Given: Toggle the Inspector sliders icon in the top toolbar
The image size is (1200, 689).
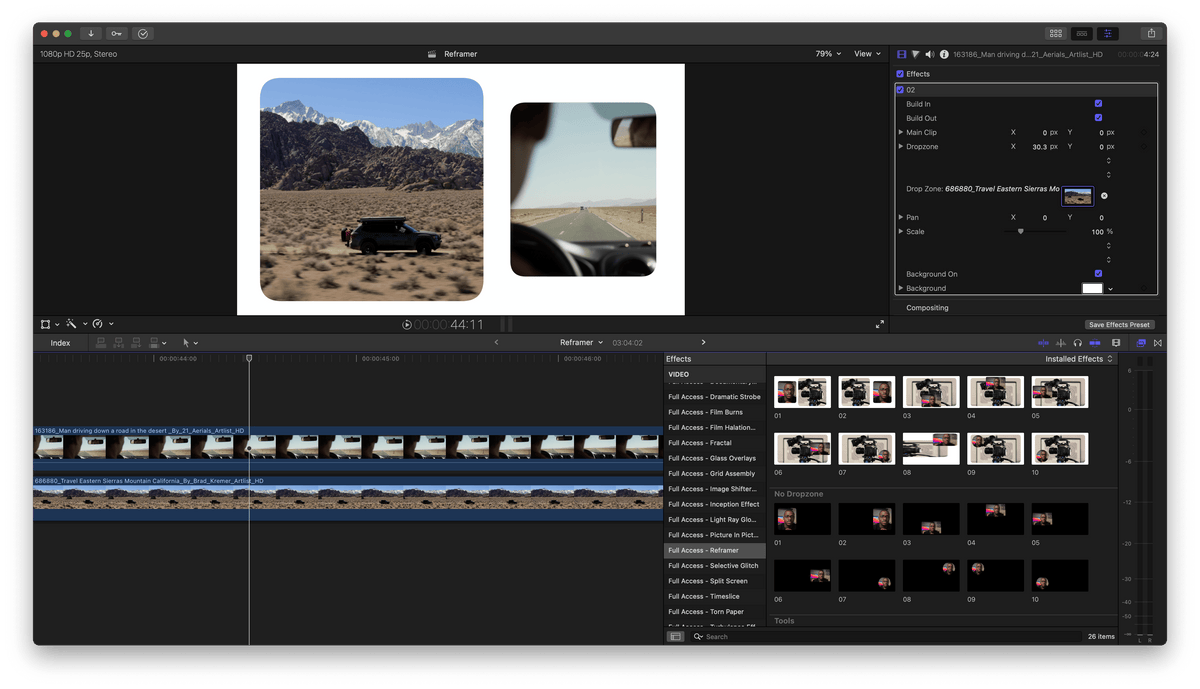Looking at the screenshot, I should pyautogui.click(x=1108, y=33).
